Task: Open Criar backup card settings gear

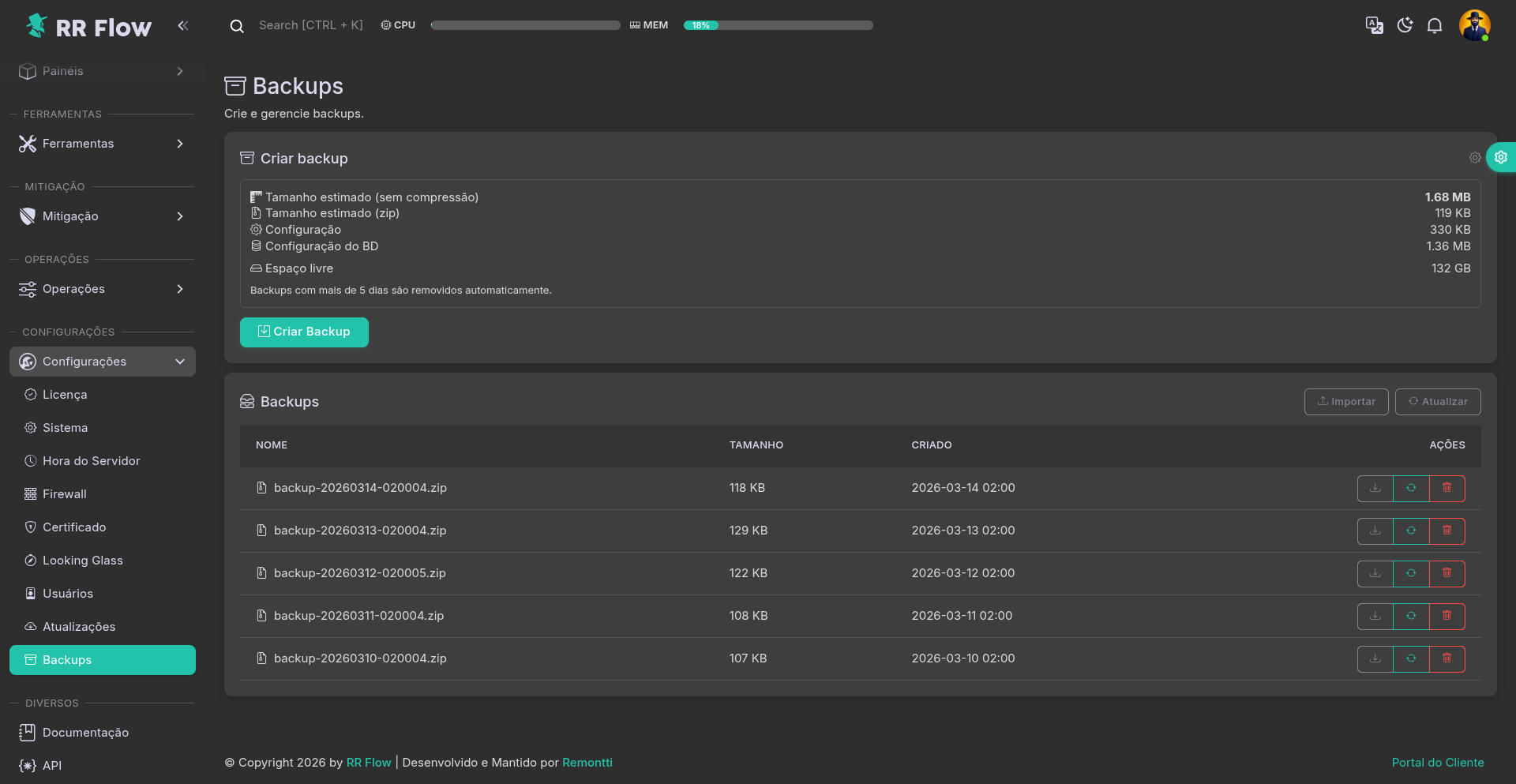Action: click(1475, 158)
